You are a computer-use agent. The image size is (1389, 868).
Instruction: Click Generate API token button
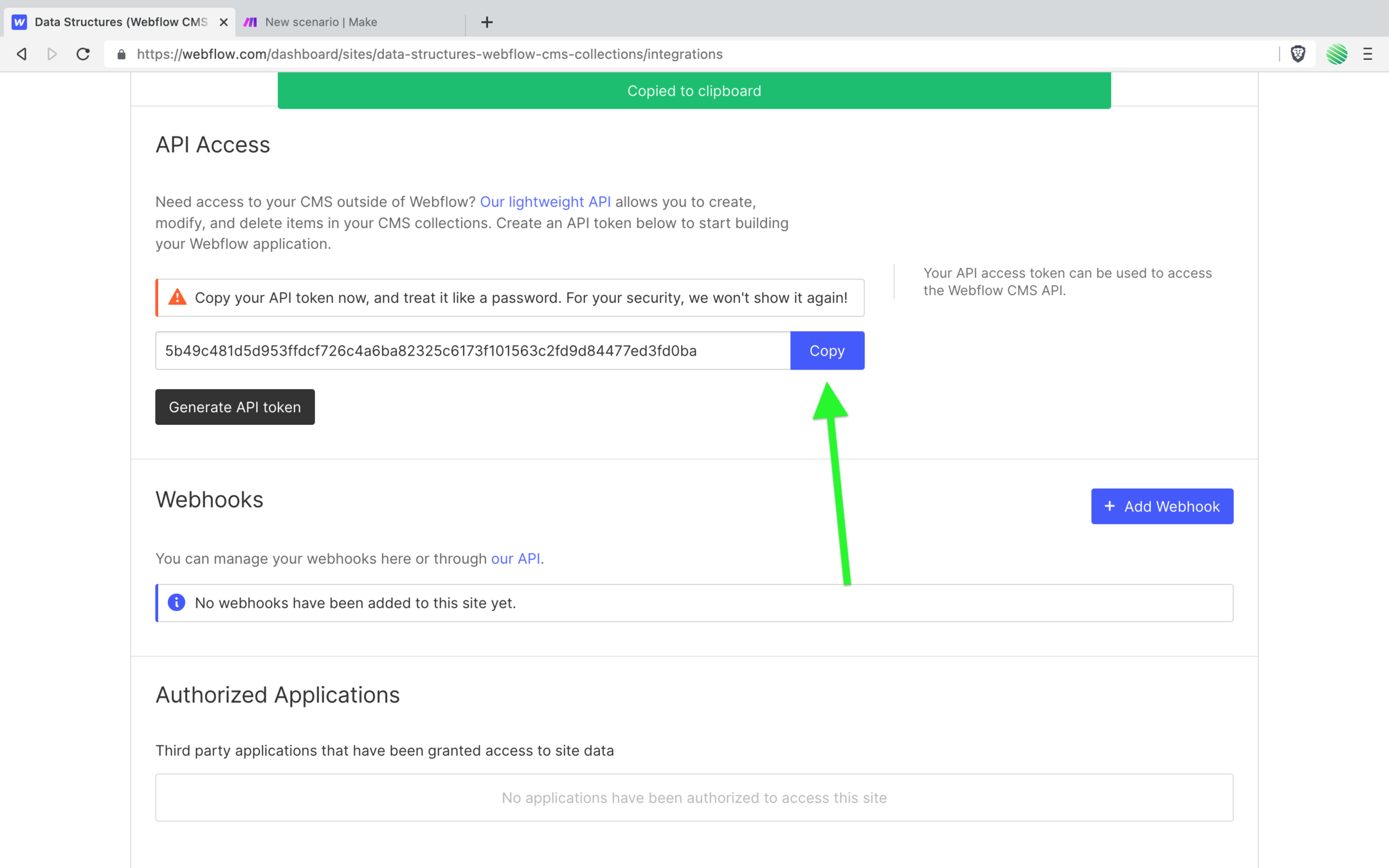pyautogui.click(x=235, y=407)
